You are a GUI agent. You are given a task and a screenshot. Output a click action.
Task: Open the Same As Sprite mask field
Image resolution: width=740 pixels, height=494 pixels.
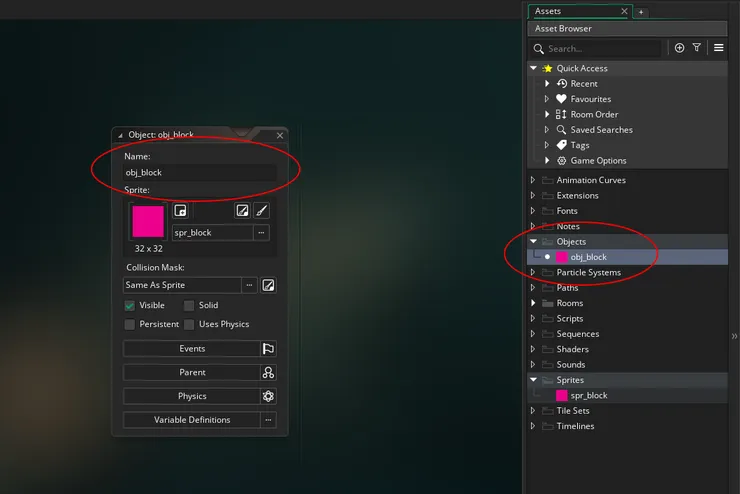point(182,285)
